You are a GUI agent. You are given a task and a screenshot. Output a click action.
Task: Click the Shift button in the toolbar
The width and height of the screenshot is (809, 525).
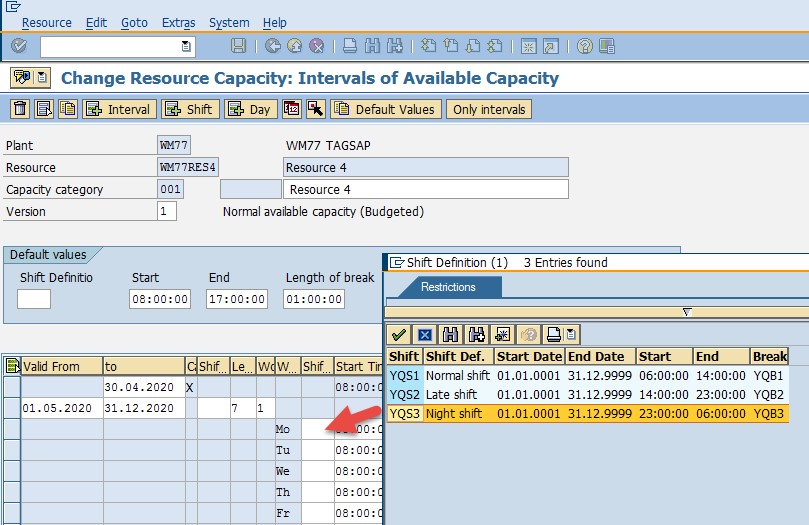pos(191,109)
